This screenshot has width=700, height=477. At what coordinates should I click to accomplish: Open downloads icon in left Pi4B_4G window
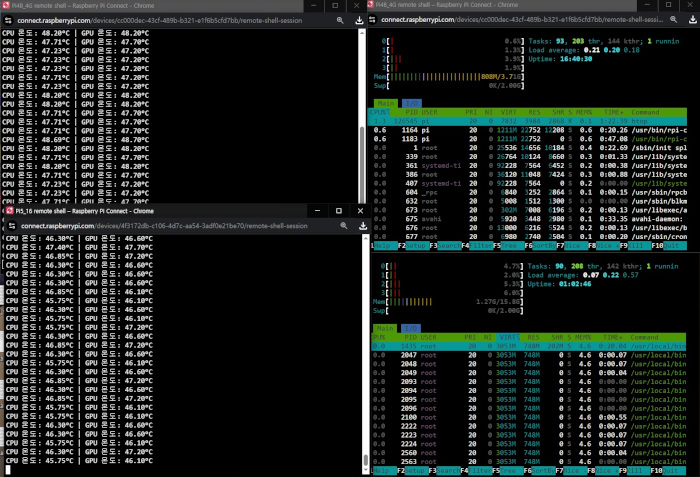point(359,21)
